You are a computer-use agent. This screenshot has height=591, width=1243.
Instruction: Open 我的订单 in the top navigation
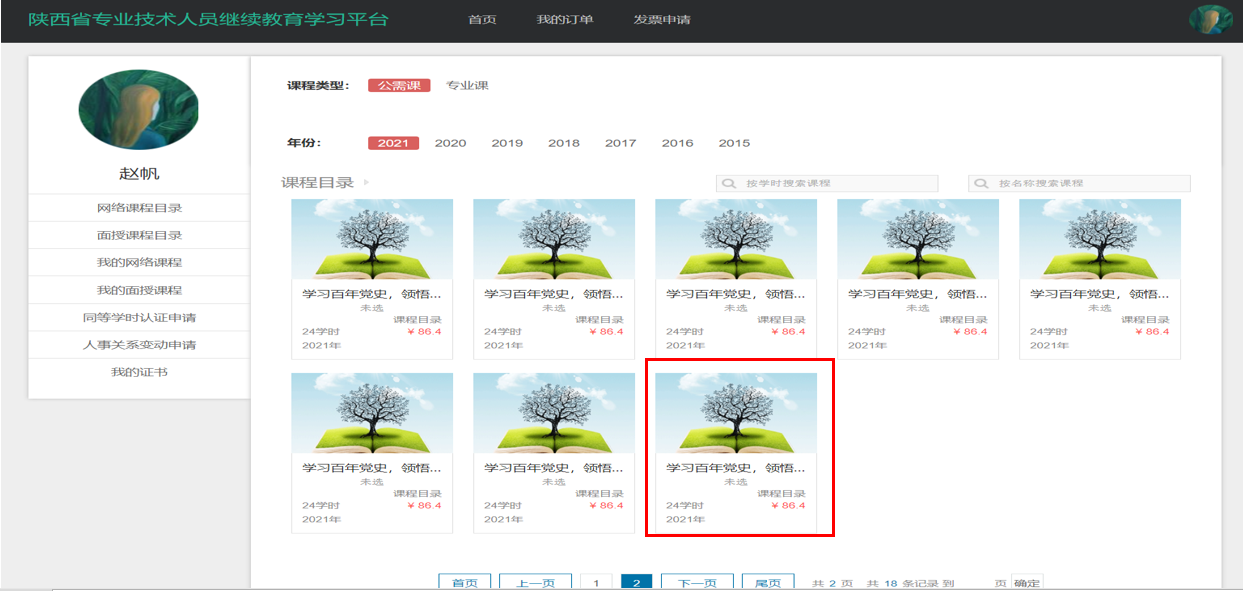pos(564,20)
